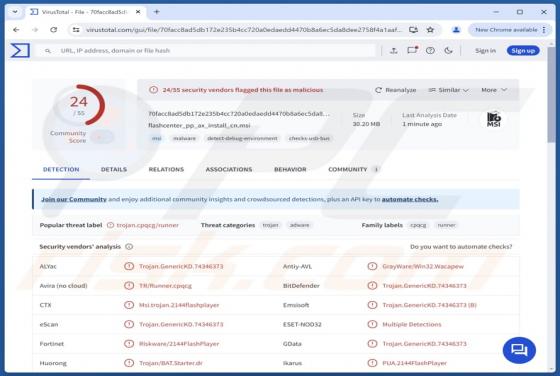Click info icon next to trojan.cpqcg/runner
This screenshot has height=376, width=560.
(x=110, y=225)
